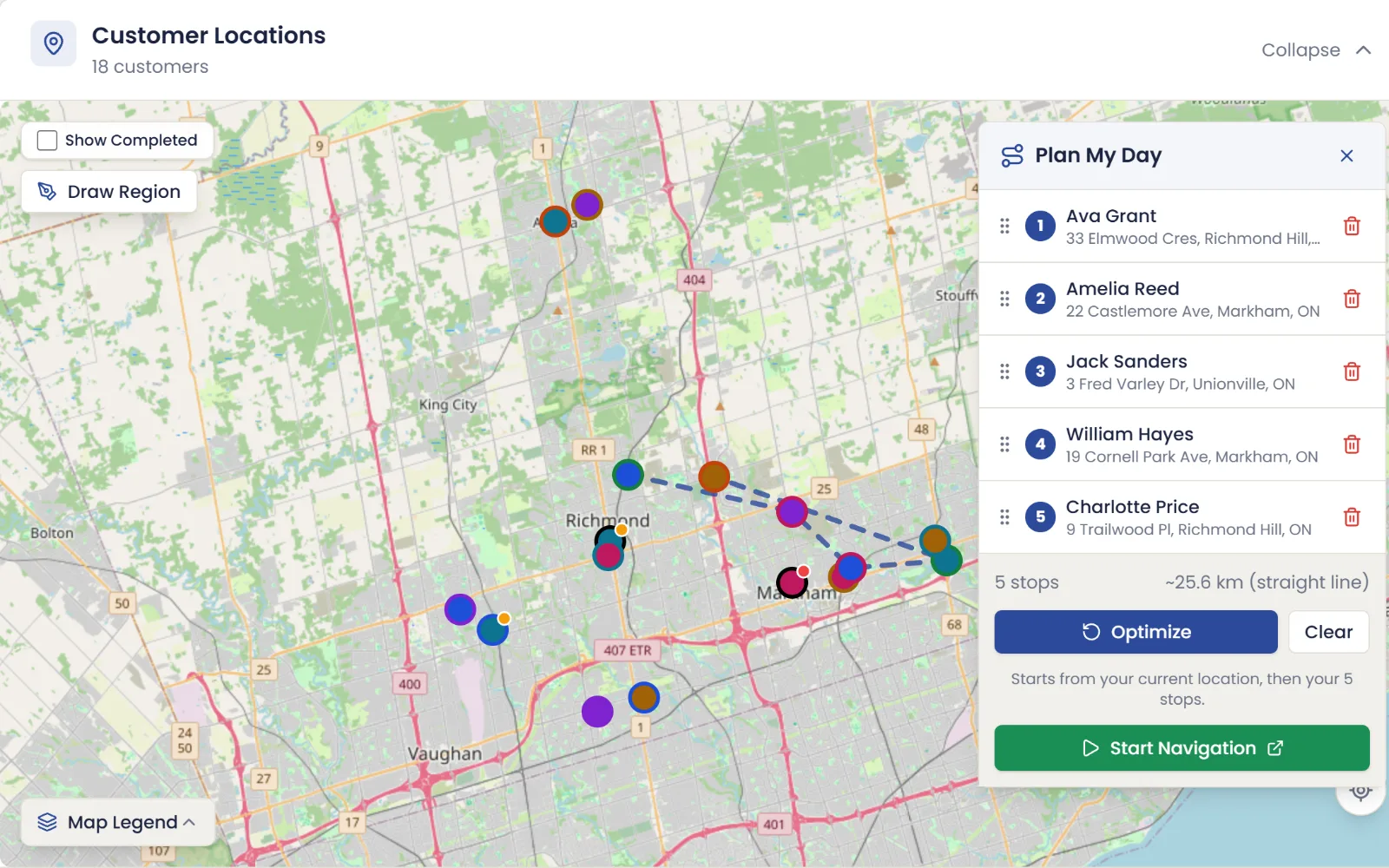1389x868 pixels.
Task: Optimize the route order
Action: click(x=1136, y=632)
